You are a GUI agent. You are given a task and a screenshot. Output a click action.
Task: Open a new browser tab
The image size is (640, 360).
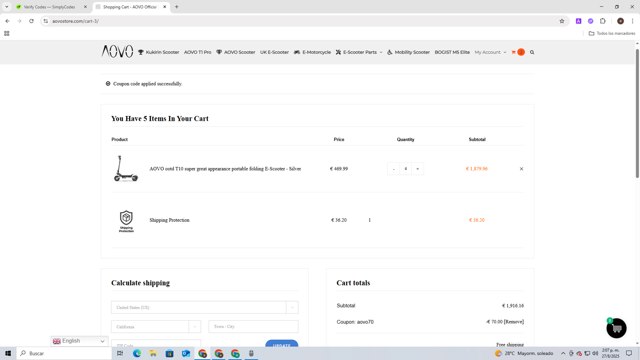(x=176, y=7)
